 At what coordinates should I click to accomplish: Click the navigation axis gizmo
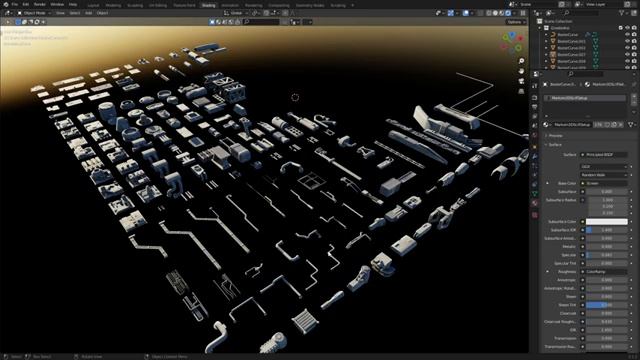point(512,42)
